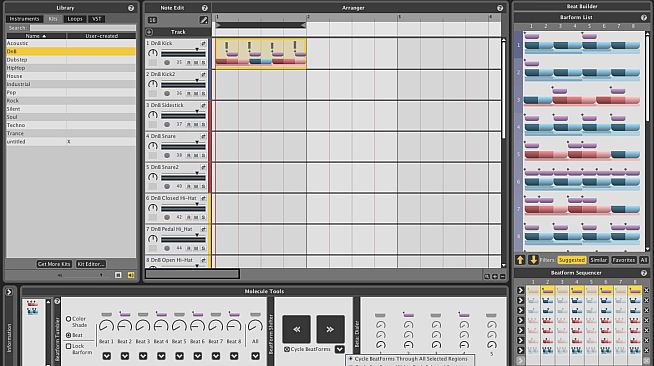Select the Color Shade radio button
654x366 pixels.
(x=68, y=319)
